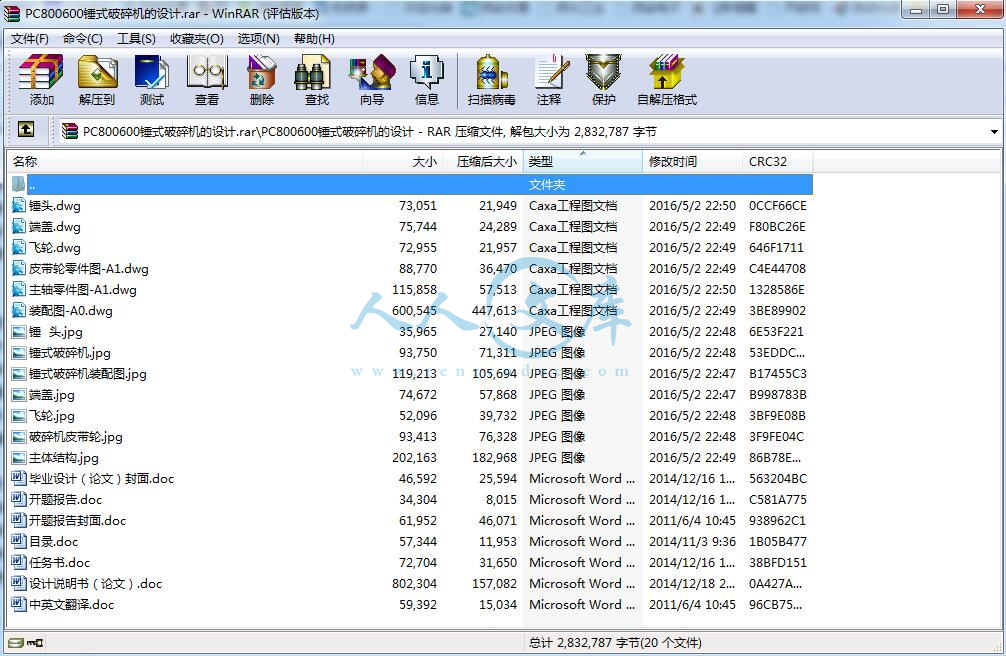Image resolution: width=1006 pixels, height=656 pixels.
Task: Open the 命令(C) menu
Action: [x=83, y=39]
